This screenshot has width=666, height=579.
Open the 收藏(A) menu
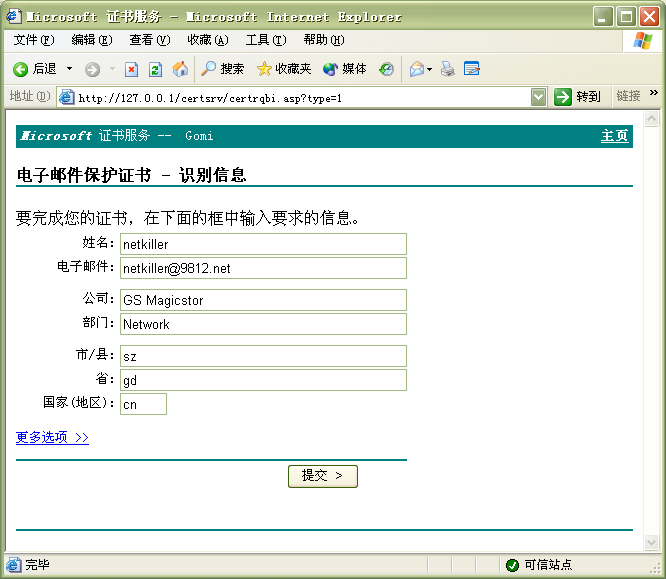pos(208,40)
